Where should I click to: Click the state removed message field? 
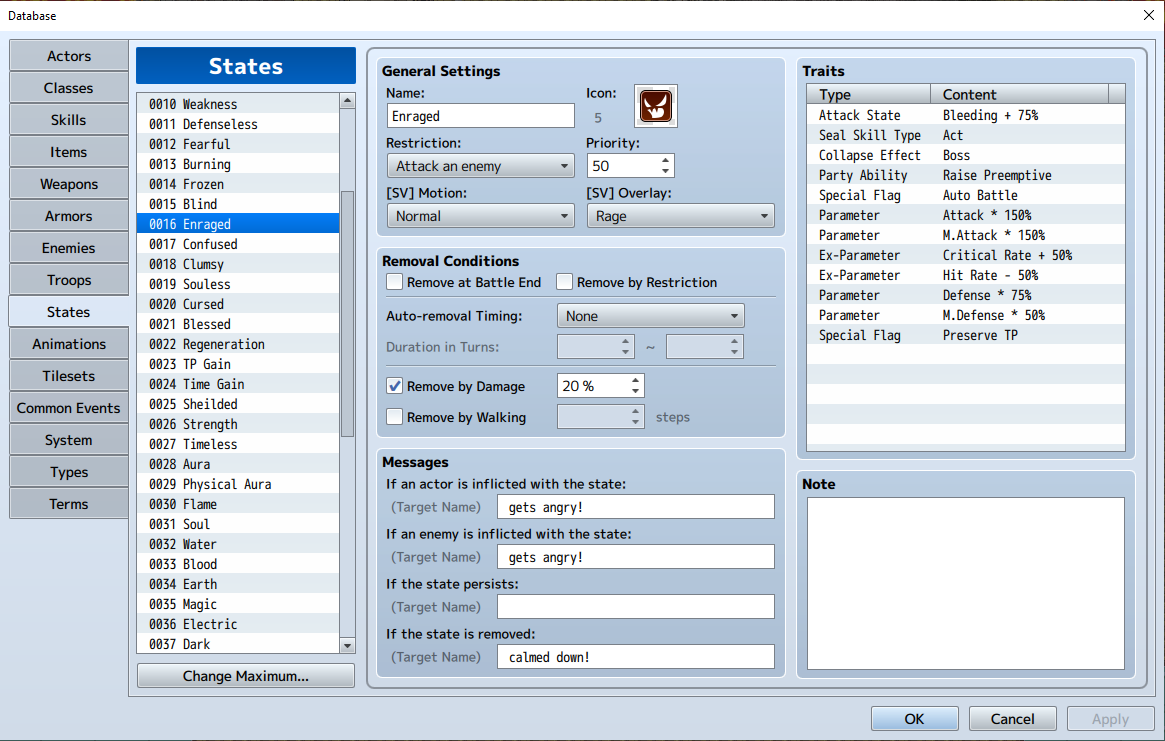click(635, 656)
